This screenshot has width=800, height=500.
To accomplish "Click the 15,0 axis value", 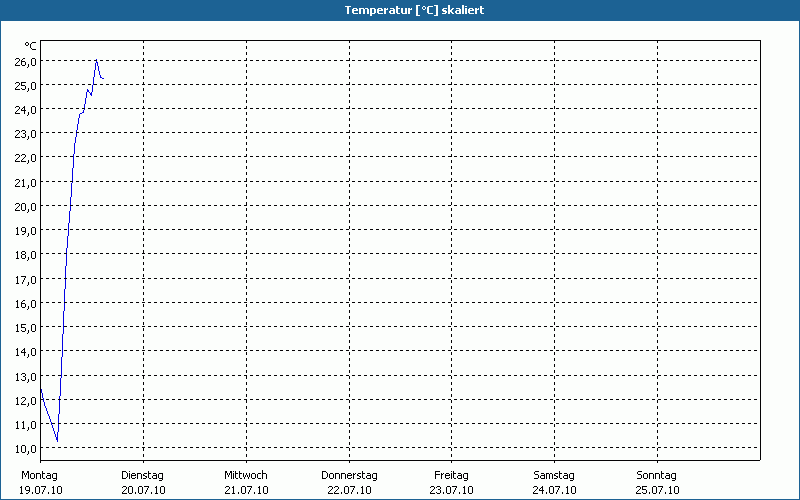I will [26, 328].
